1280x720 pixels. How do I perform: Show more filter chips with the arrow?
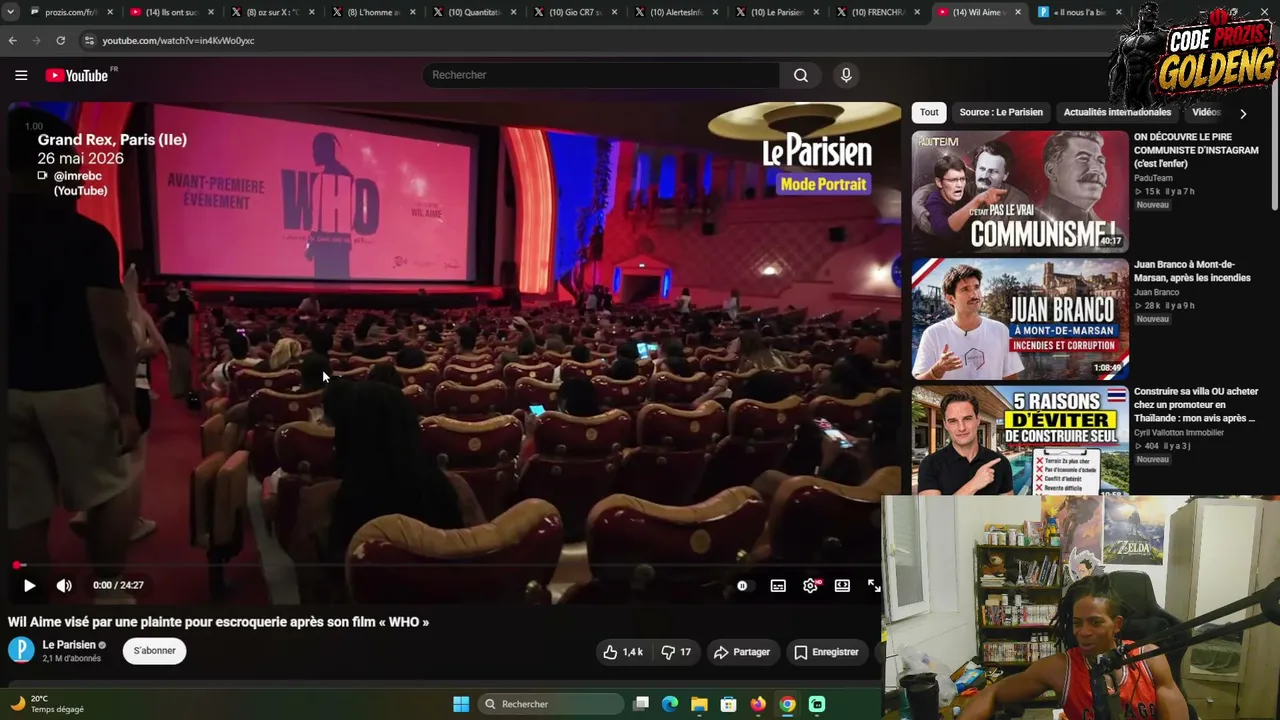click(x=1243, y=113)
